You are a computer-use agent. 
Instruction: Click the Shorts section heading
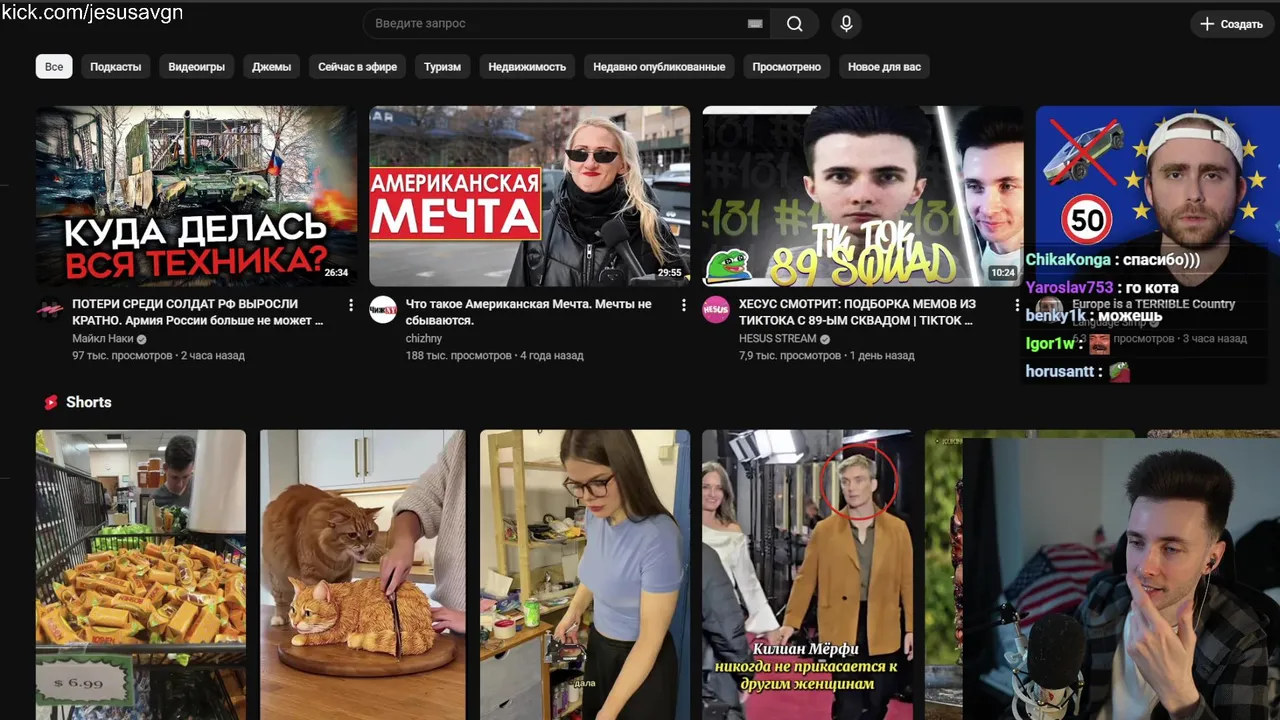coord(89,402)
